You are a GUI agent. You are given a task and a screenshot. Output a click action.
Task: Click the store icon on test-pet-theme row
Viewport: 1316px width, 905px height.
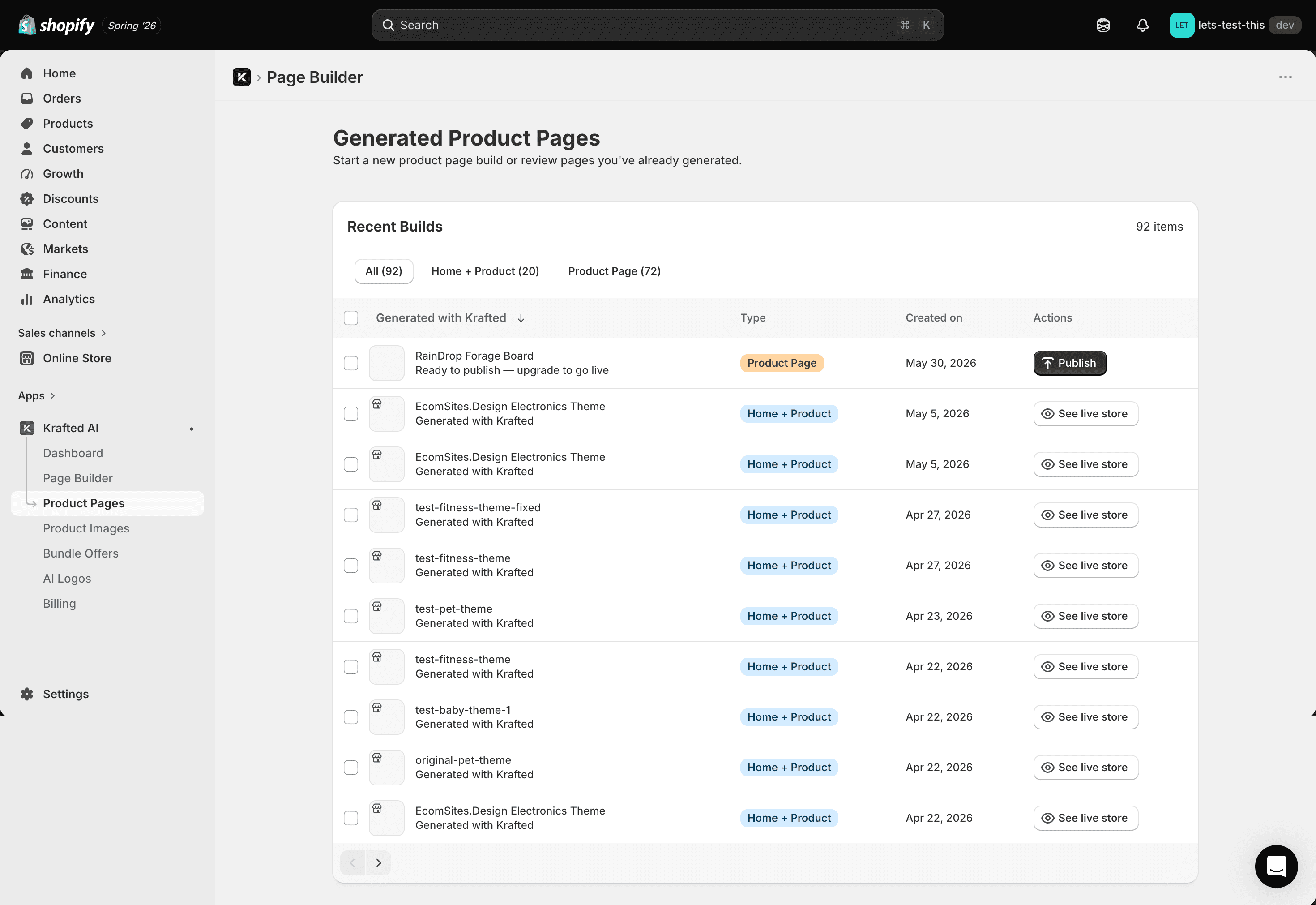tap(377, 607)
